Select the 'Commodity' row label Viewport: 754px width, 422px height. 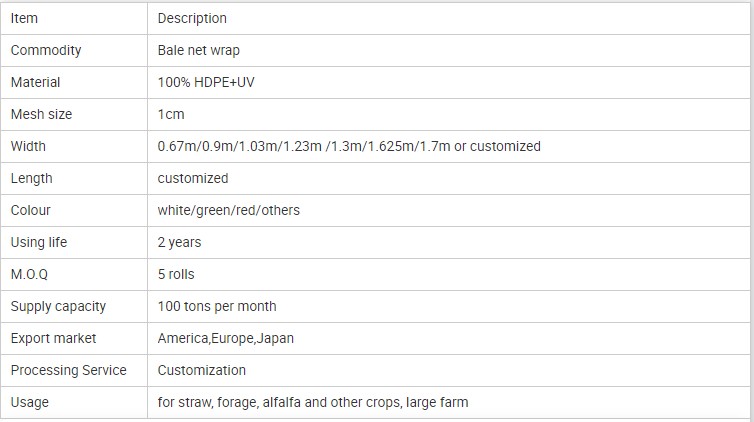pyautogui.click(x=46, y=50)
